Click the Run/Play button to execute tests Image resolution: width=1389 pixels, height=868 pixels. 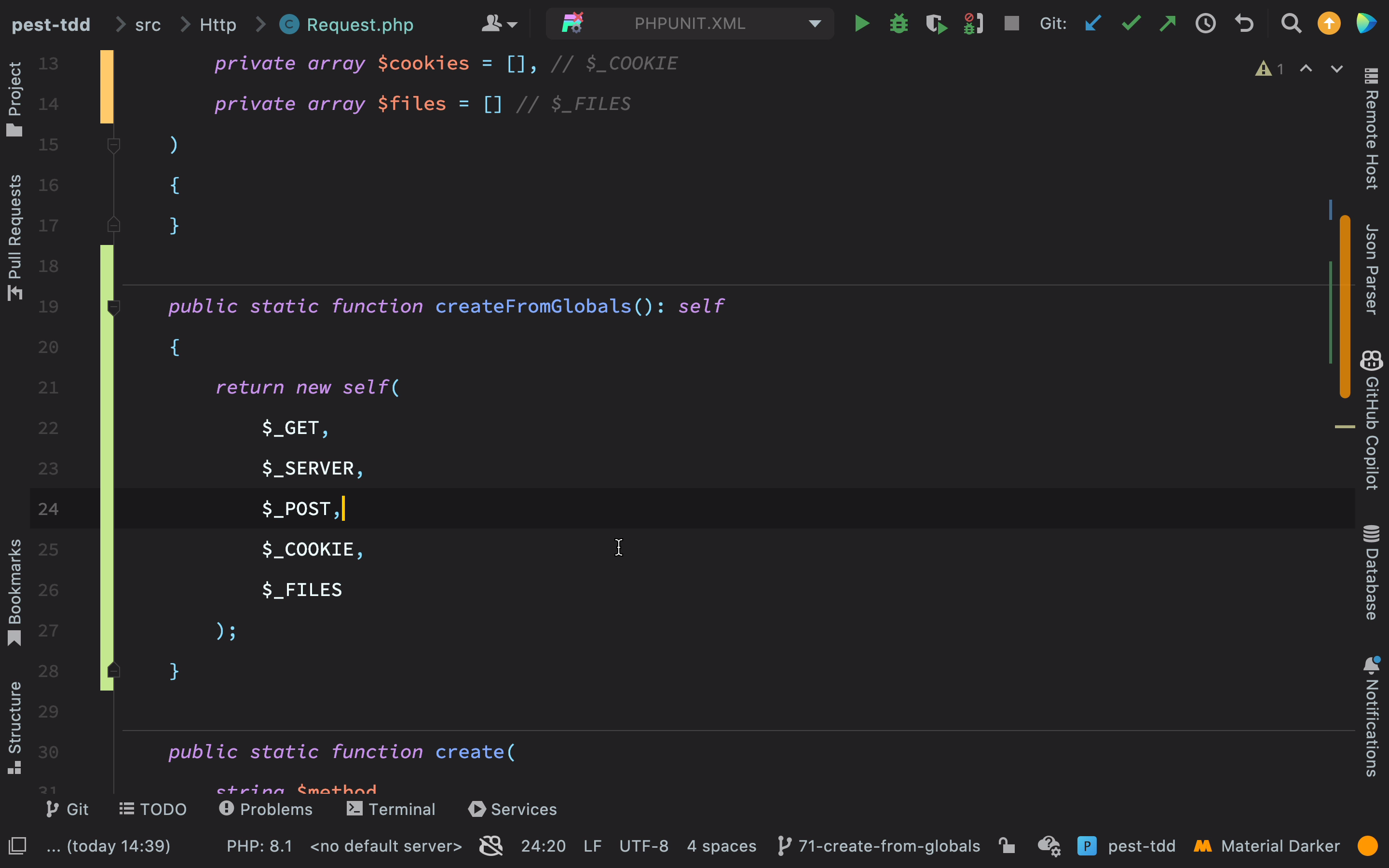click(863, 24)
